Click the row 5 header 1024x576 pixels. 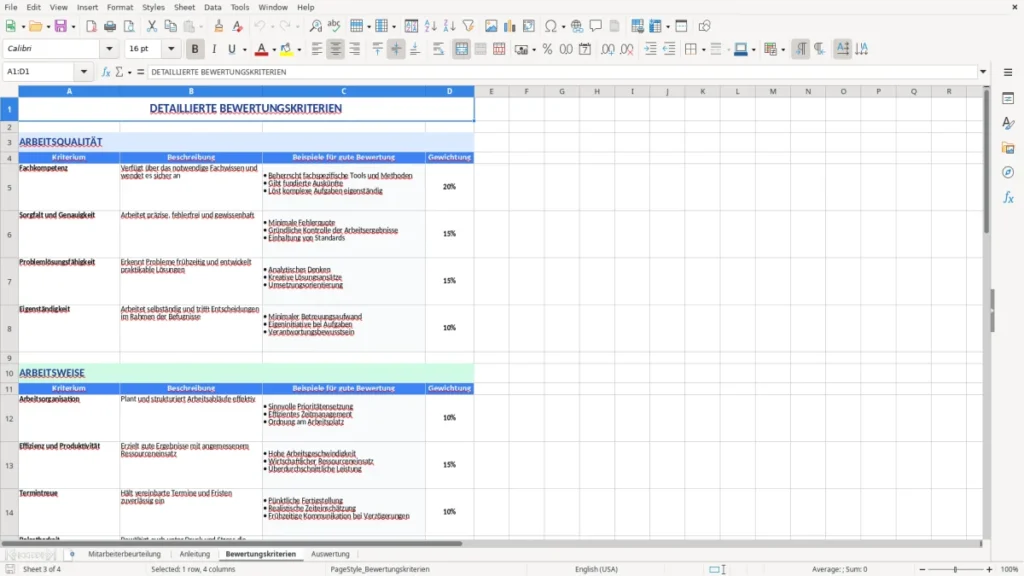tap(9, 187)
